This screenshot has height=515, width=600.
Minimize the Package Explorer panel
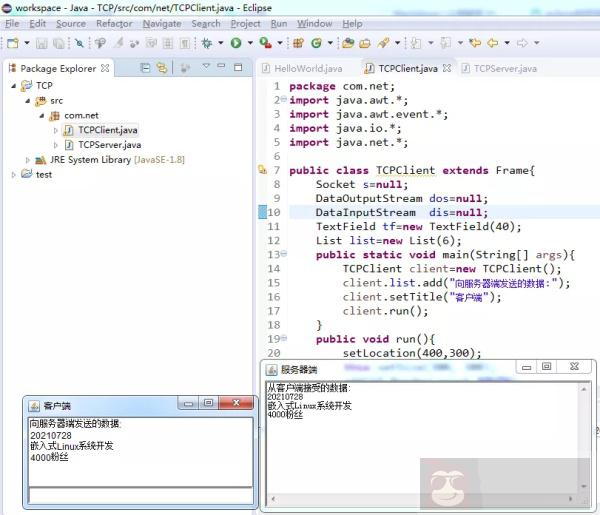tap(222, 67)
